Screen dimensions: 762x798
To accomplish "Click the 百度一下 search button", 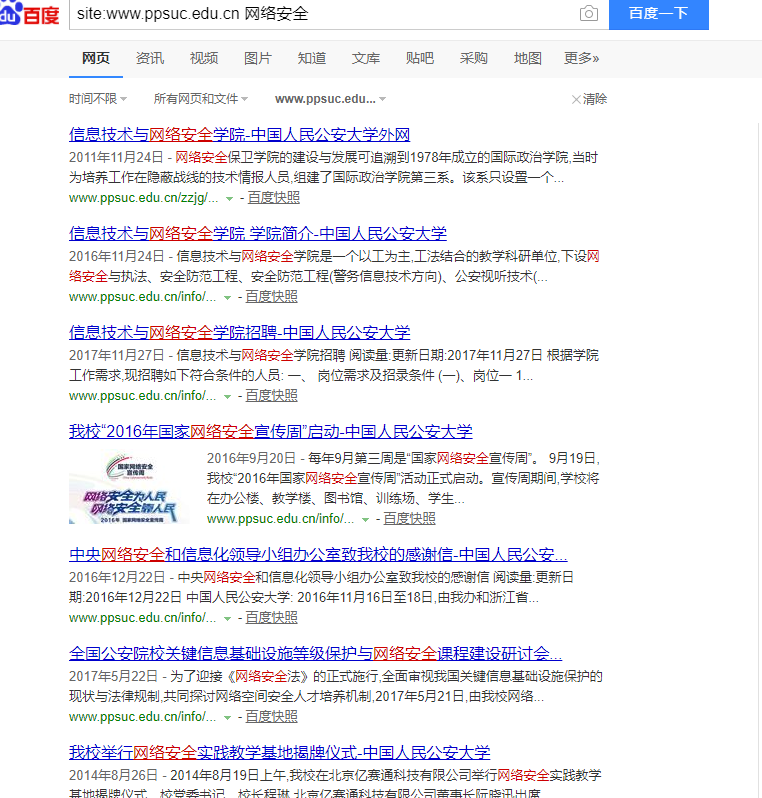I will coord(659,14).
